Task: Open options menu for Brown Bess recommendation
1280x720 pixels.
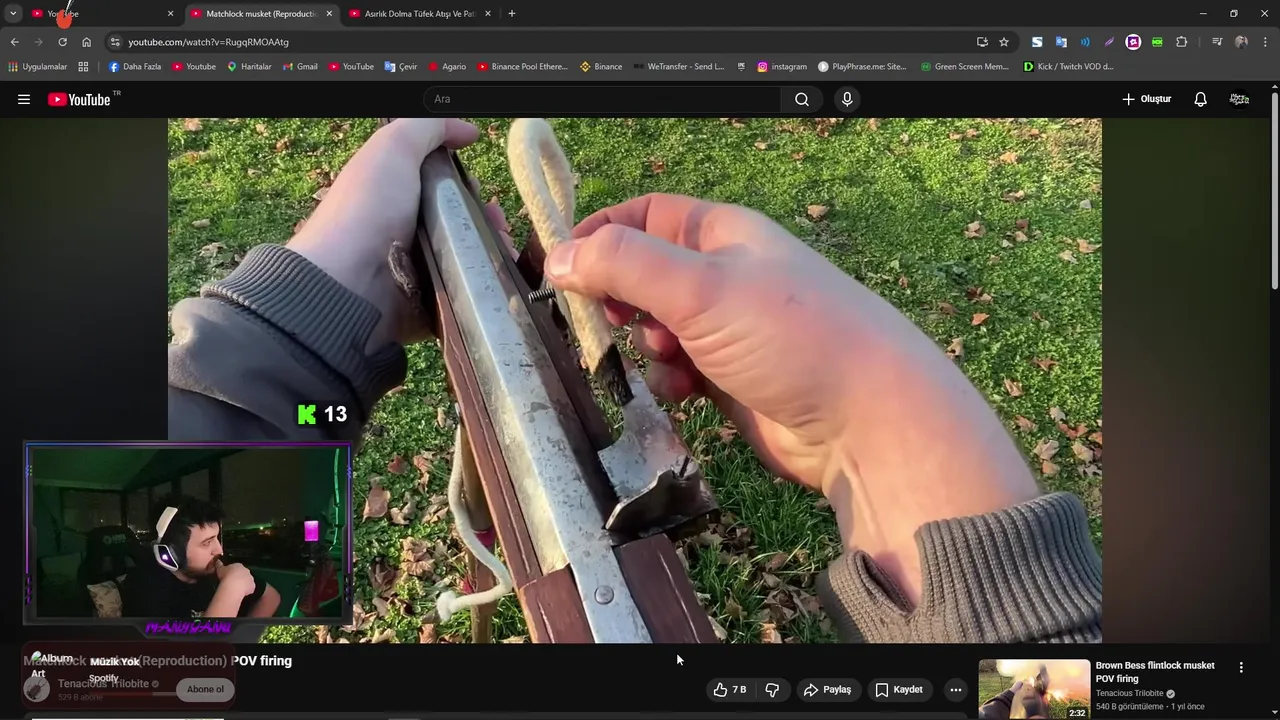Action: [x=1241, y=667]
